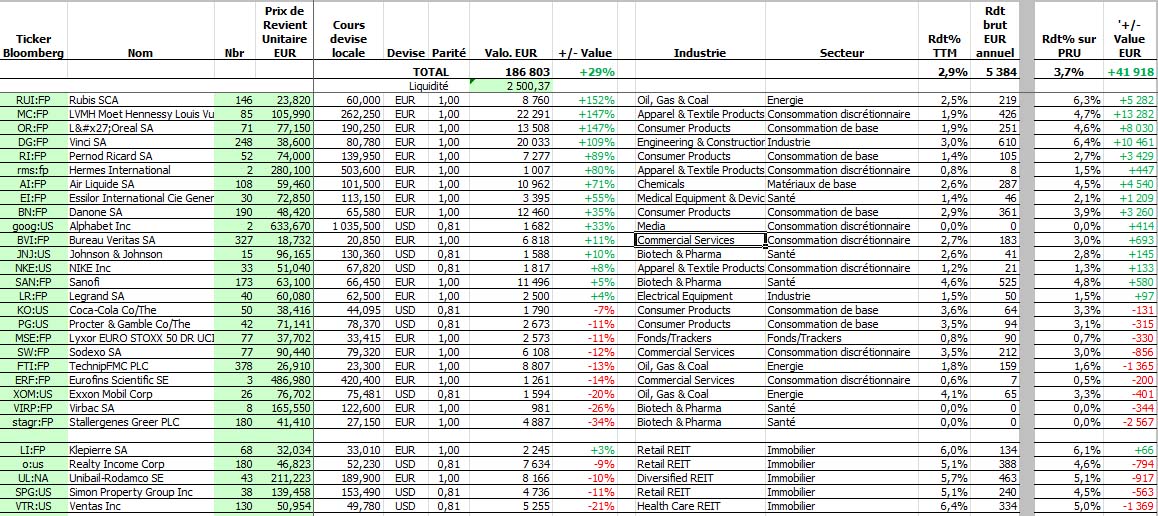
Task: Select the Valo. EUR column header
Action: pos(510,53)
